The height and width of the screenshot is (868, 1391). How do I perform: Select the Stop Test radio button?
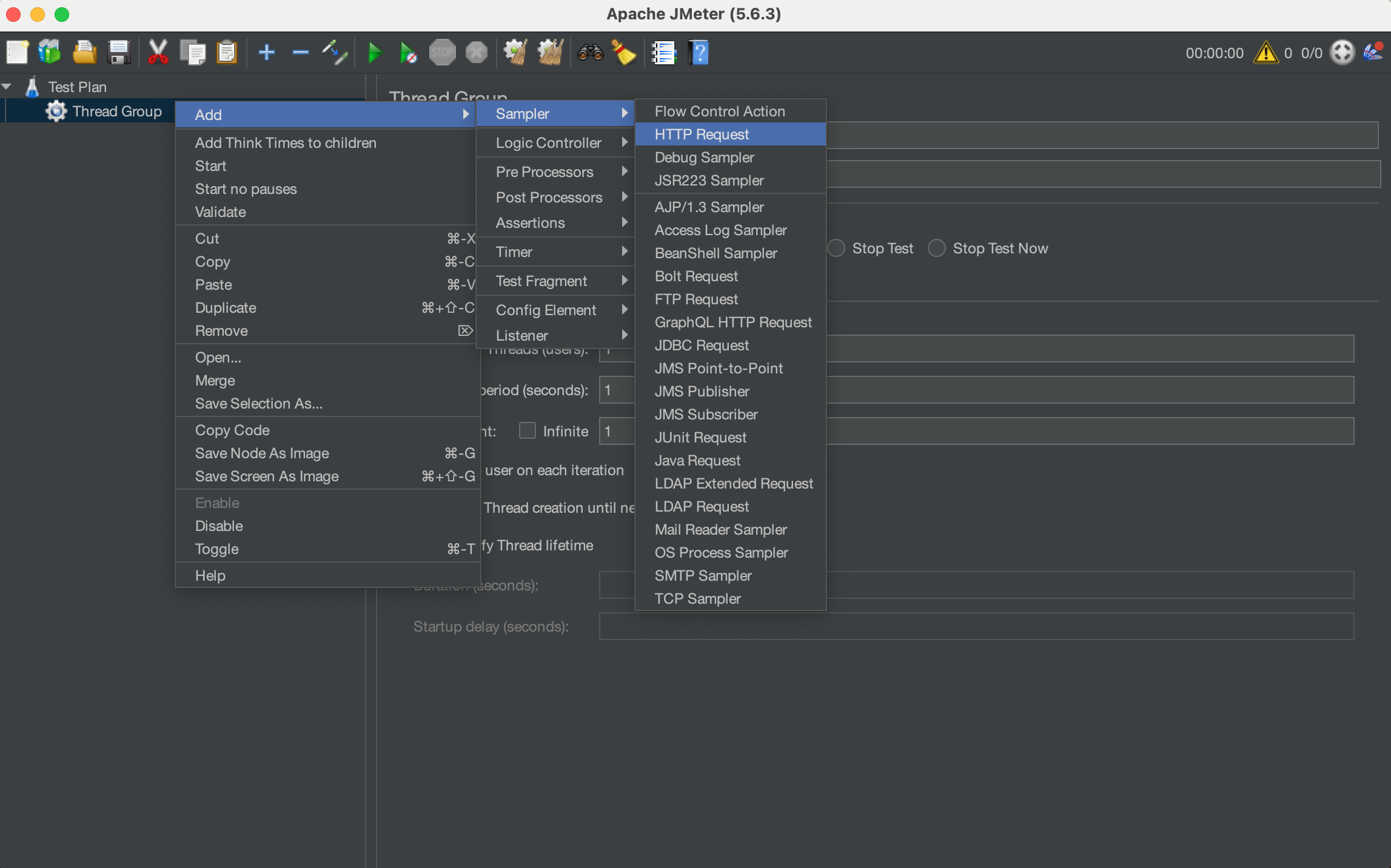(836, 248)
